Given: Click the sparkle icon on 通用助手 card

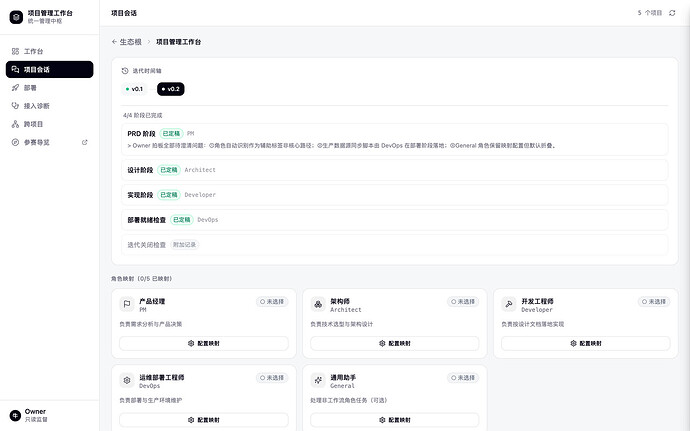Looking at the screenshot, I should pos(318,380).
